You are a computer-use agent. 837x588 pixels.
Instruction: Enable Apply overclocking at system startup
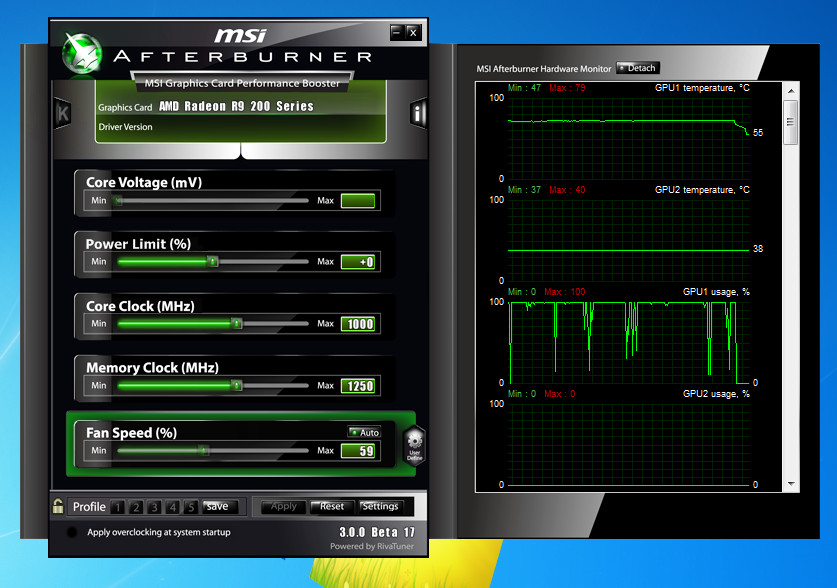click(72, 532)
